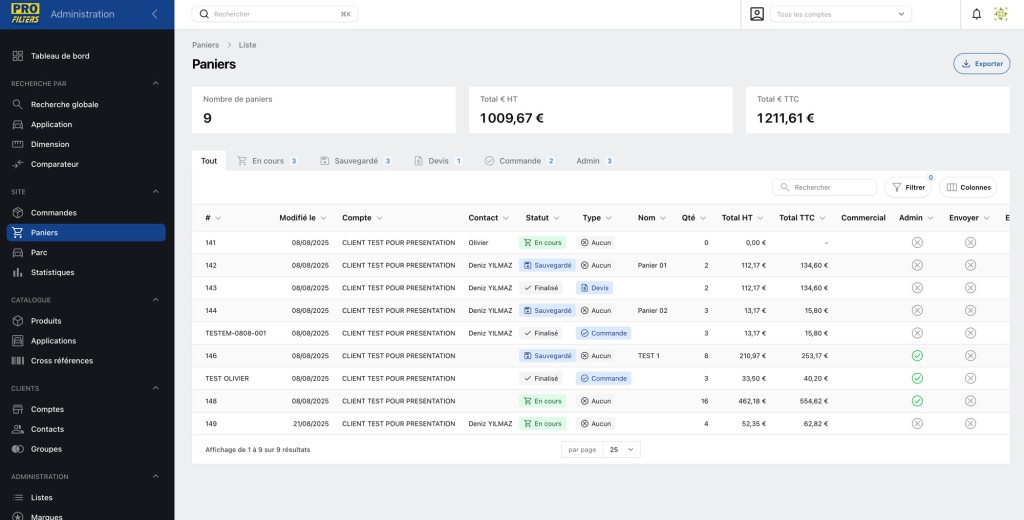The height and width of the screenshot is (520, 1024).
Task: Switch to the Sauvegardé tab
Action: [356, 161]
